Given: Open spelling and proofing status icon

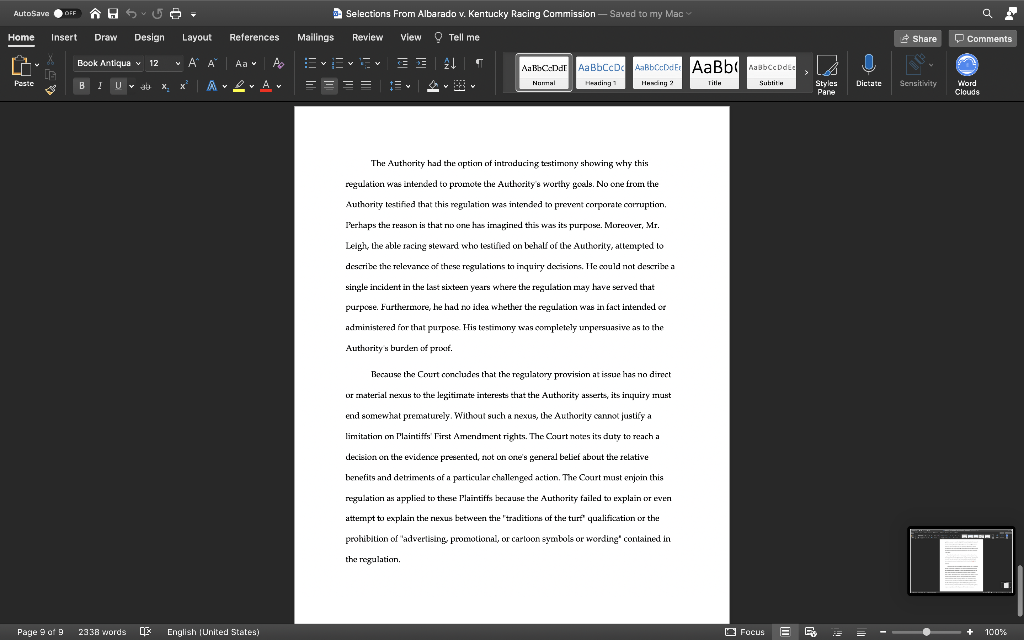Looking at the screenshot, I should [x=146, y=632].
